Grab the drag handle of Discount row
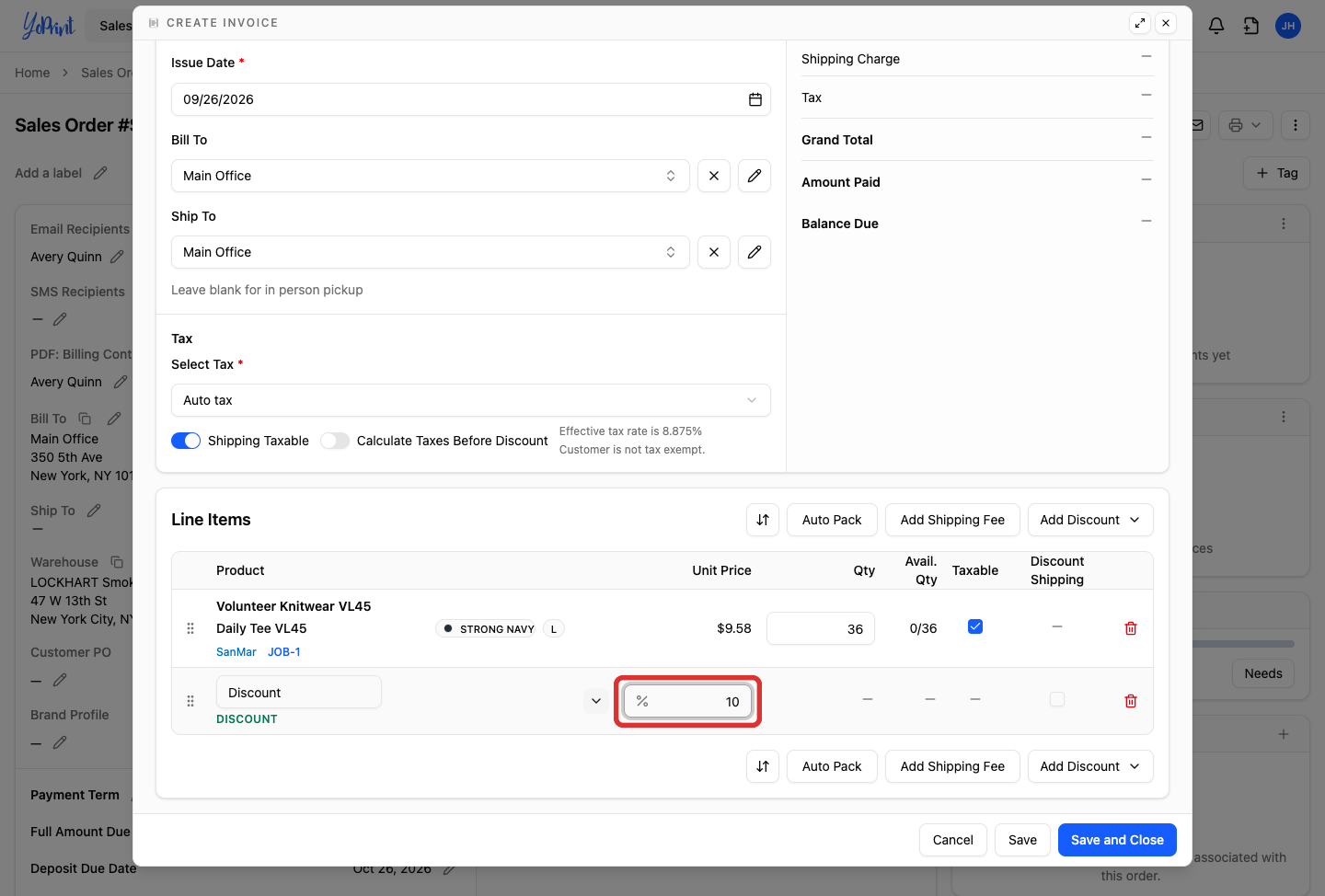 pos(190,701)
